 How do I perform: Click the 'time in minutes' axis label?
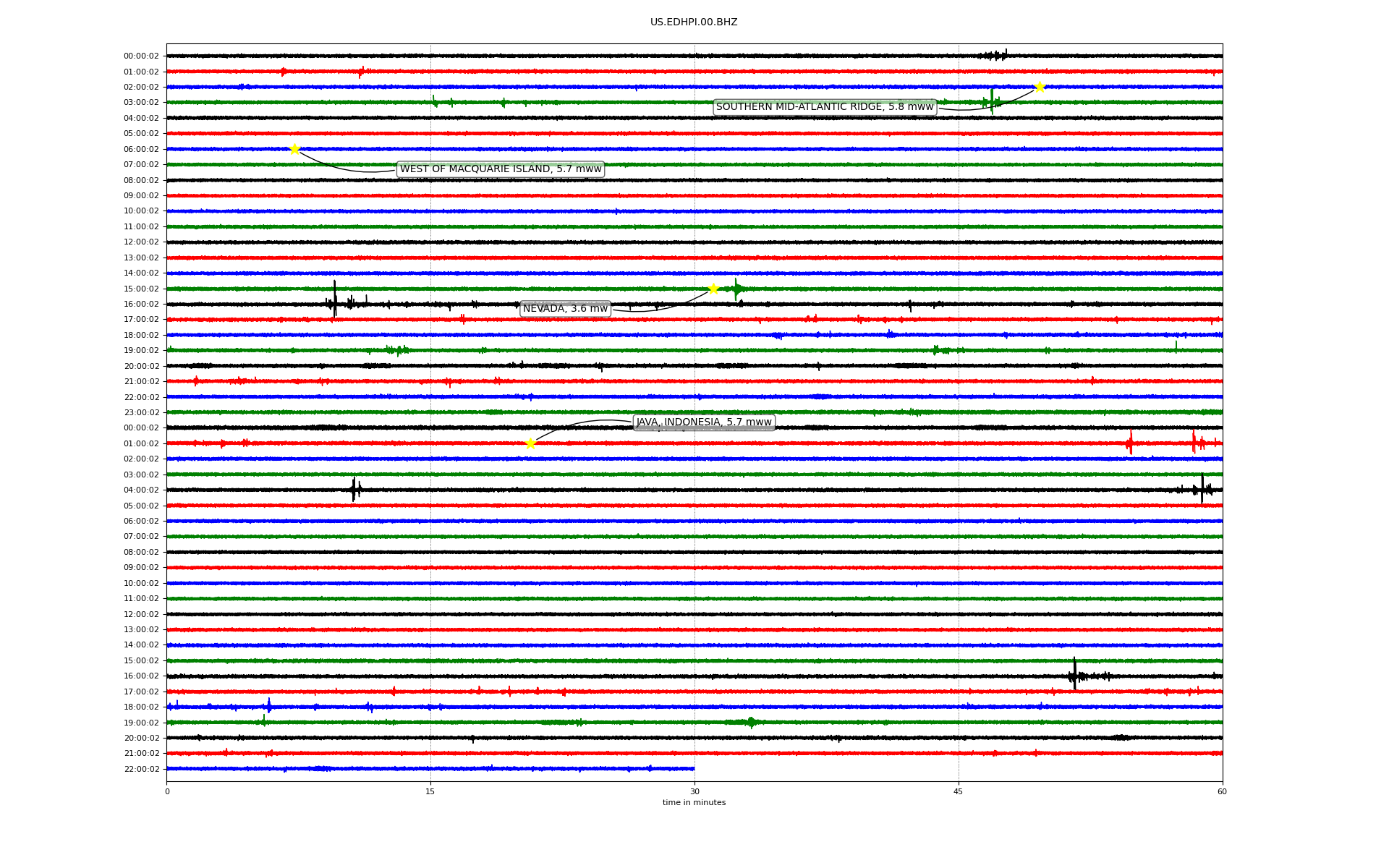693,802
